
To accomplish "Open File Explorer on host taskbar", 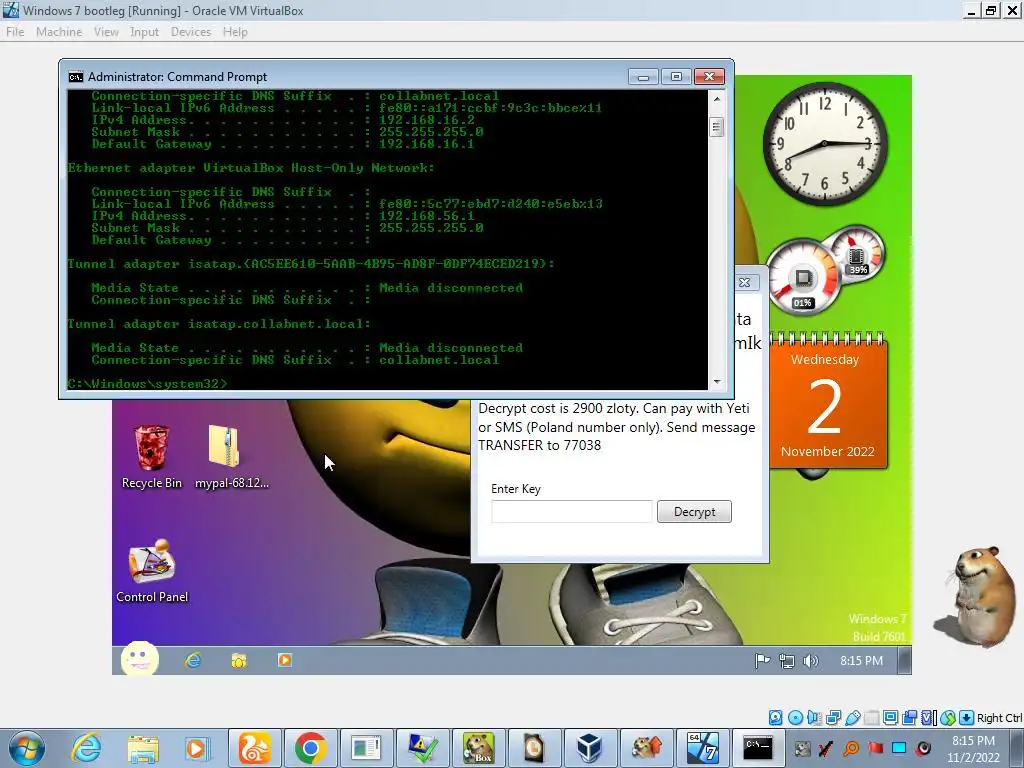I will pyautogui.click(x=142, y=748).
